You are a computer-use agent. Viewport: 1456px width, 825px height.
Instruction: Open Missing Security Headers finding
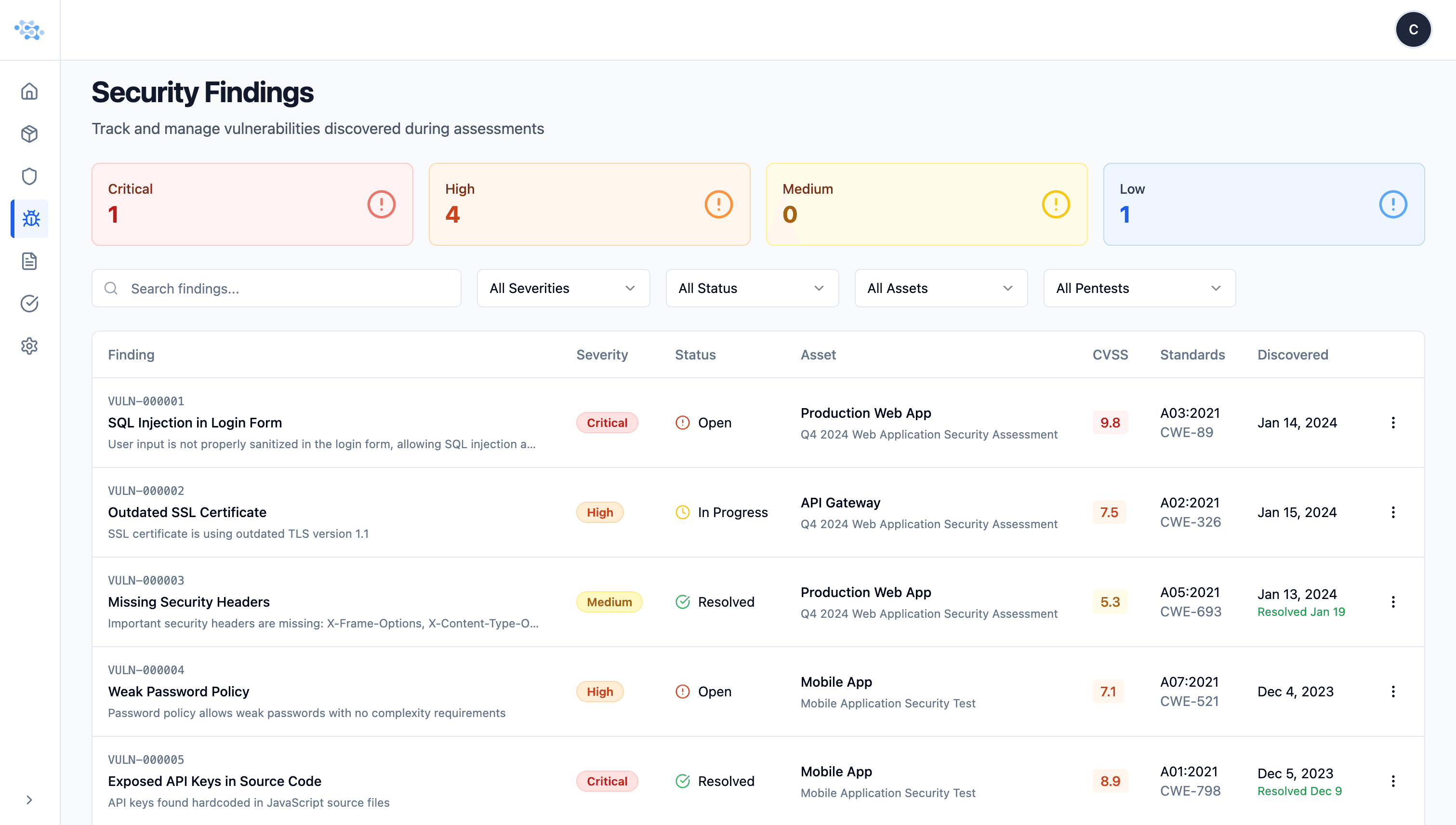click(189, 602)
